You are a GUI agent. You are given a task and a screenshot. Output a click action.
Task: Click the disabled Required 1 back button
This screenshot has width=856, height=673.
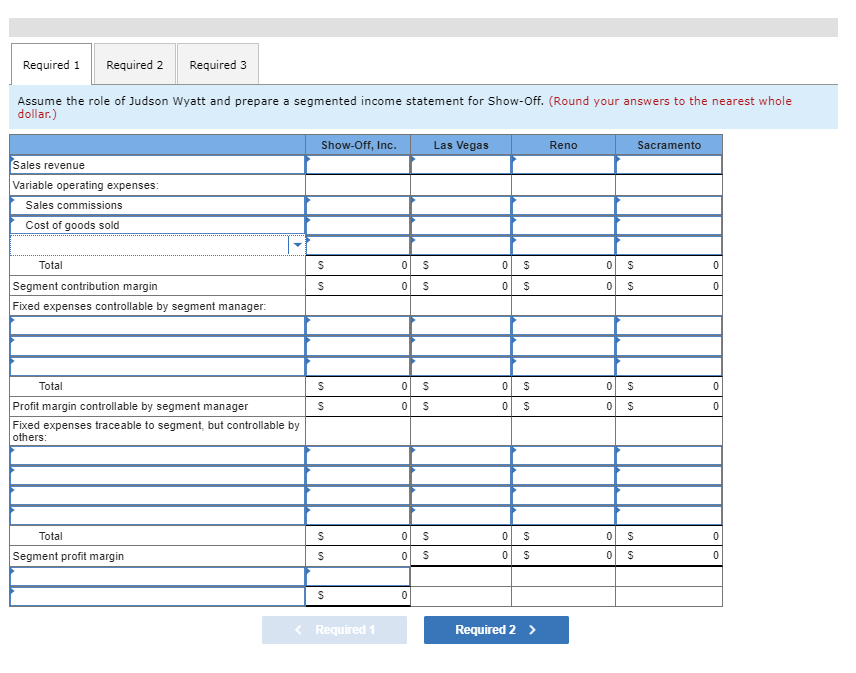[x=334, y=629]
